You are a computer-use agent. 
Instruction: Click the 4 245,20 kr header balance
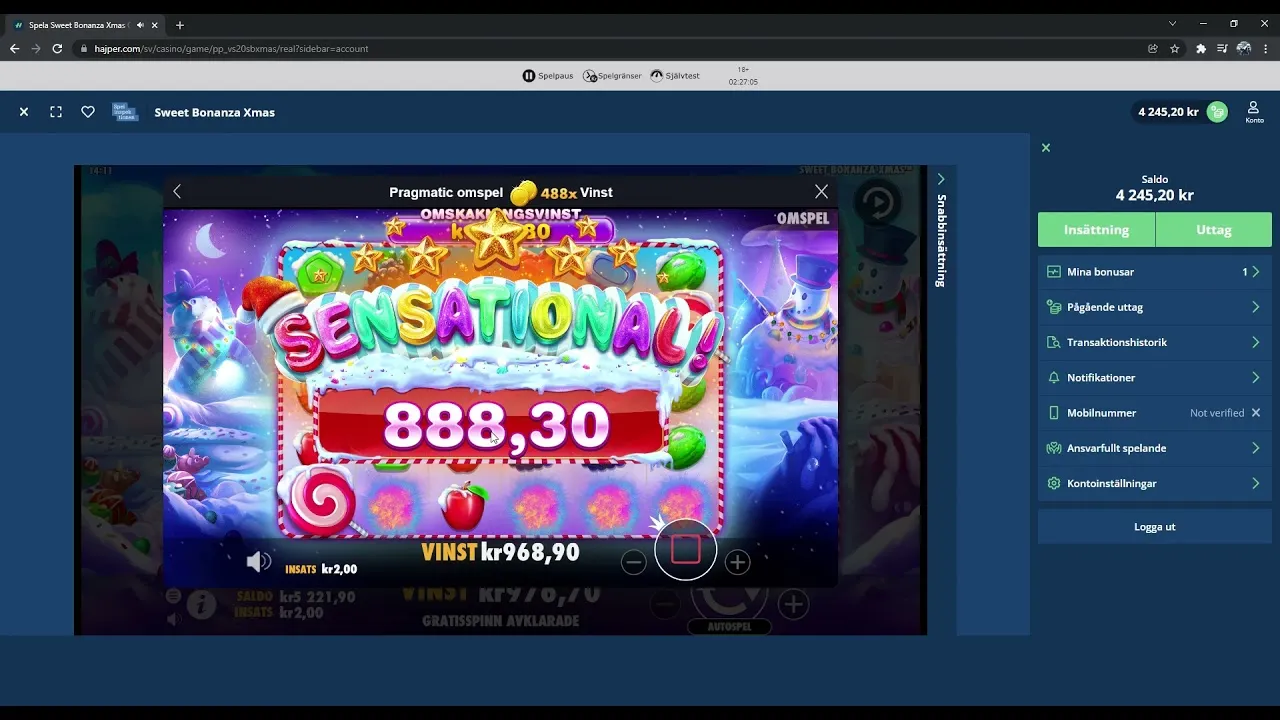point(1168,112)
